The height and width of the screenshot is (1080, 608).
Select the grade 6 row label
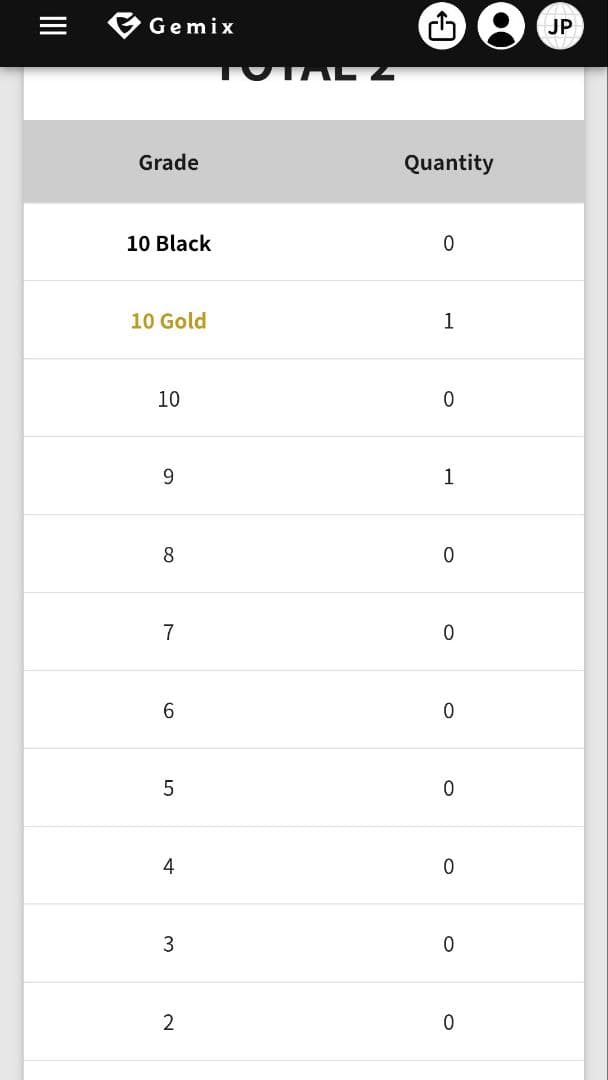[x=168, y=711]
